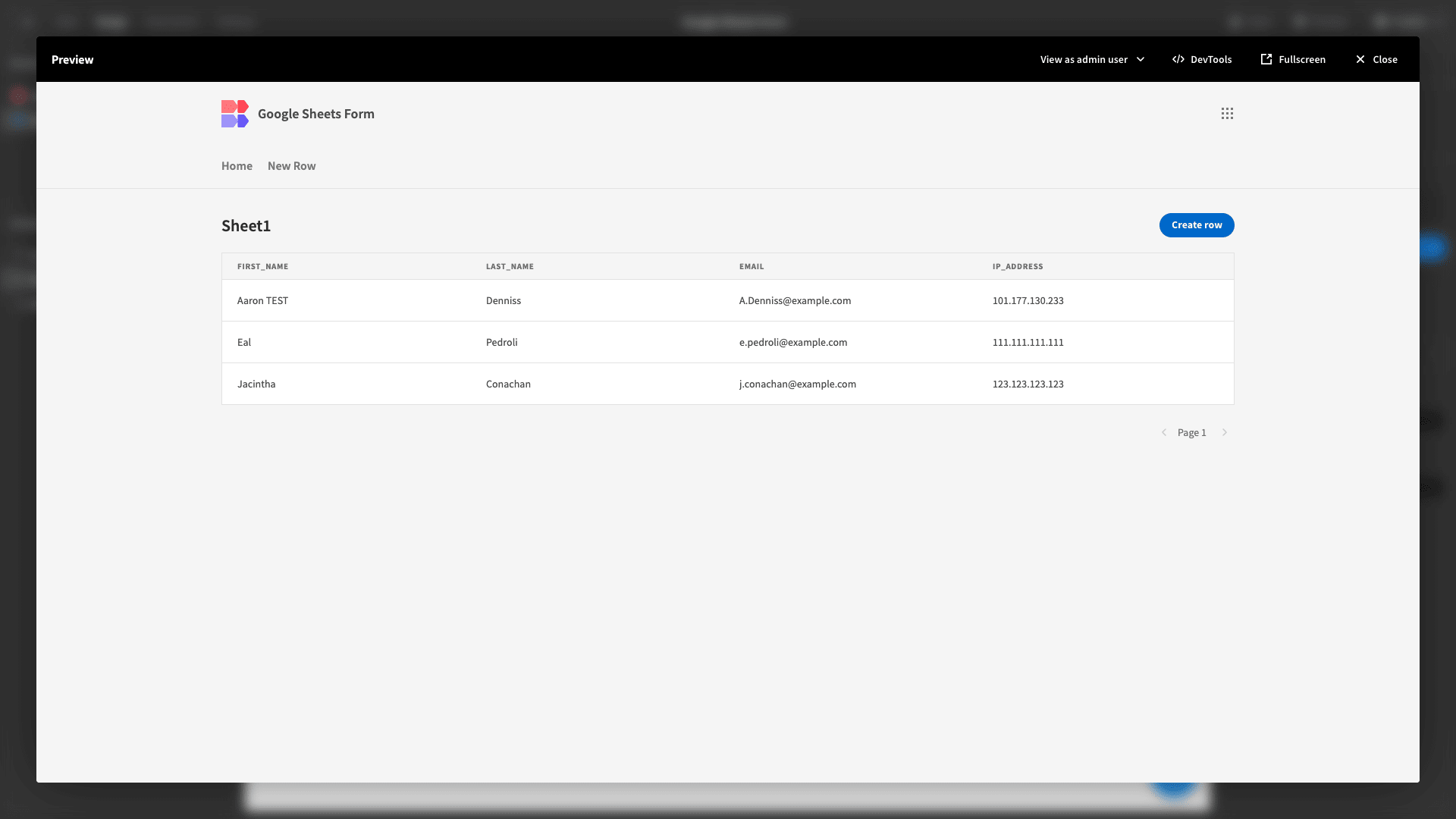The height and width of the screenshot is (819, 1456).
Task: Click the FIRST_NAME column header
Action: point(262,266)
